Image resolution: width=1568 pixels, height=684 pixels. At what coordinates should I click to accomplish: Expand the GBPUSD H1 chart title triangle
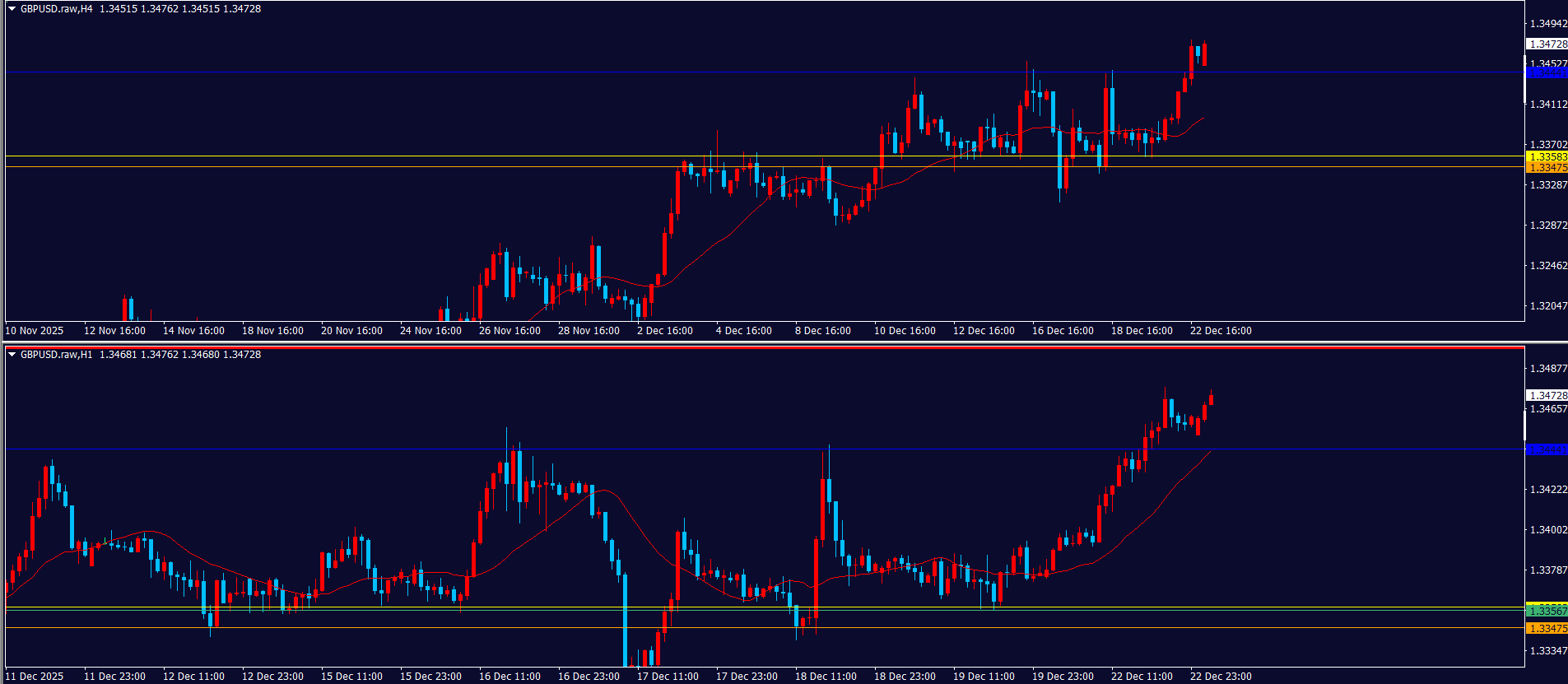coord(12,355)
